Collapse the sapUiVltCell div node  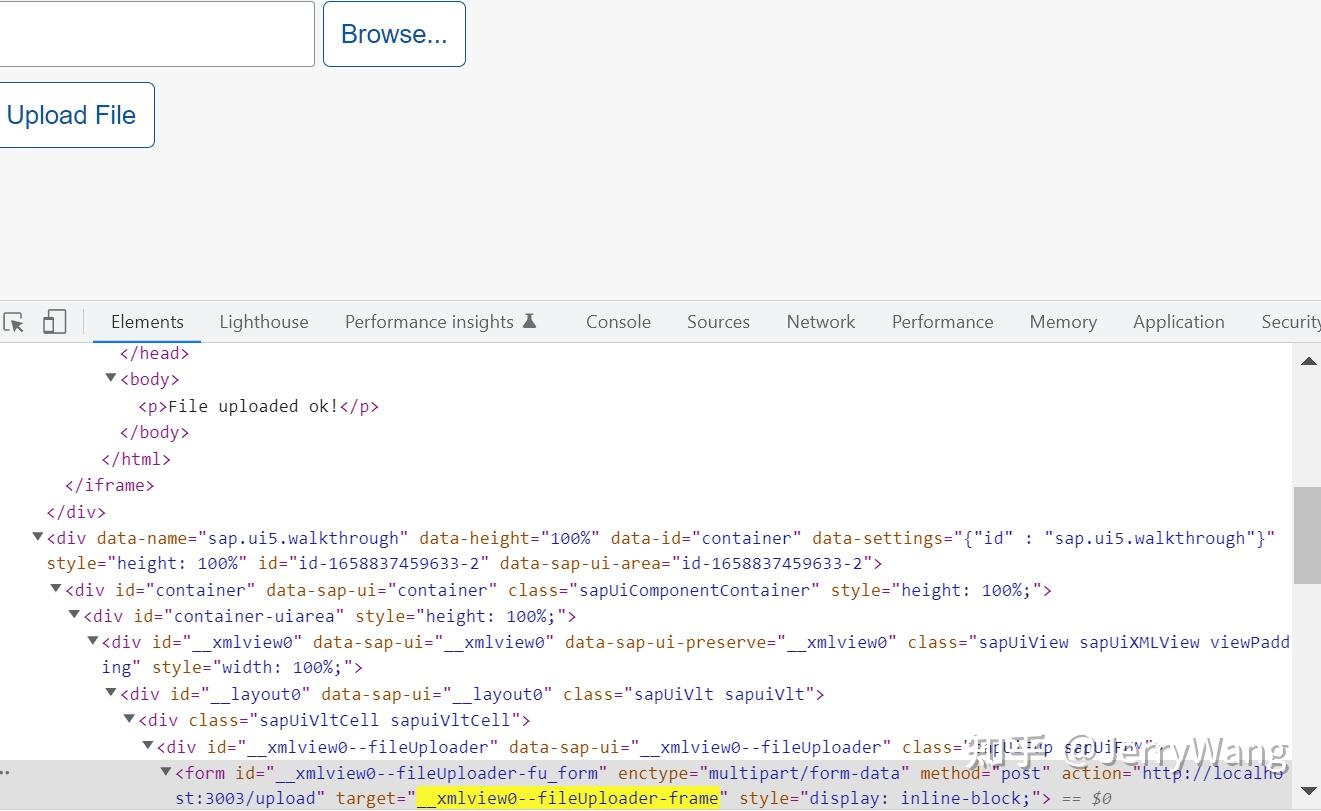pos(128,719)
